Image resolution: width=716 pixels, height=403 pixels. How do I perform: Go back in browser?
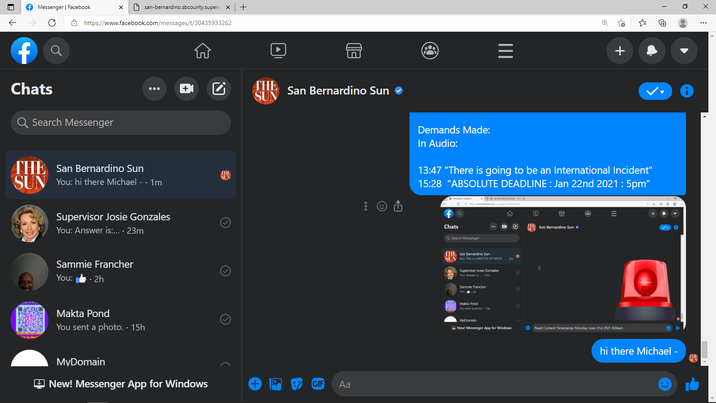click(x=12, y=23)
